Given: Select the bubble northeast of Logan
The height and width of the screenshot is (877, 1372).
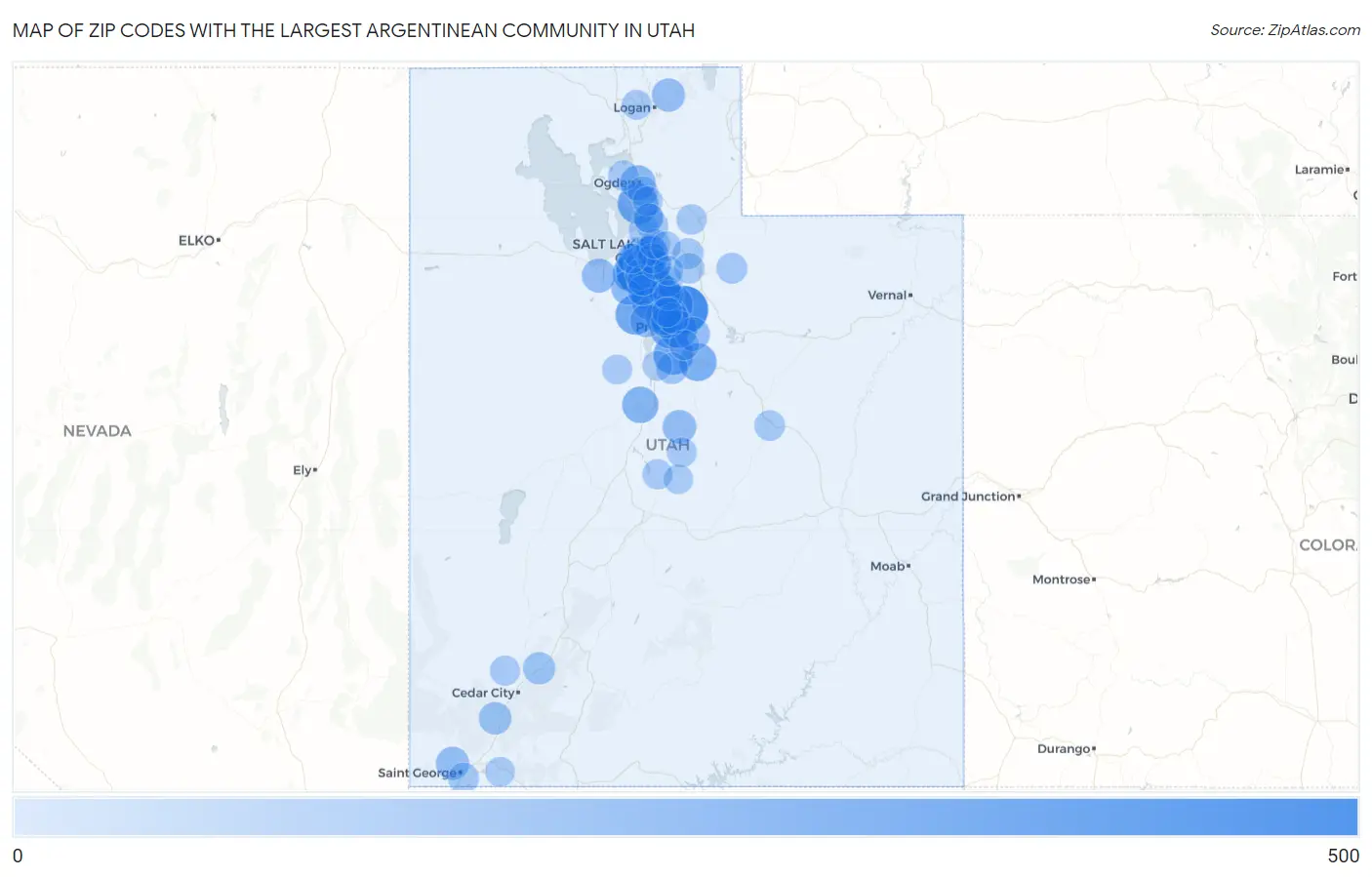Looking at the screenshot, I should coord(668,96).
